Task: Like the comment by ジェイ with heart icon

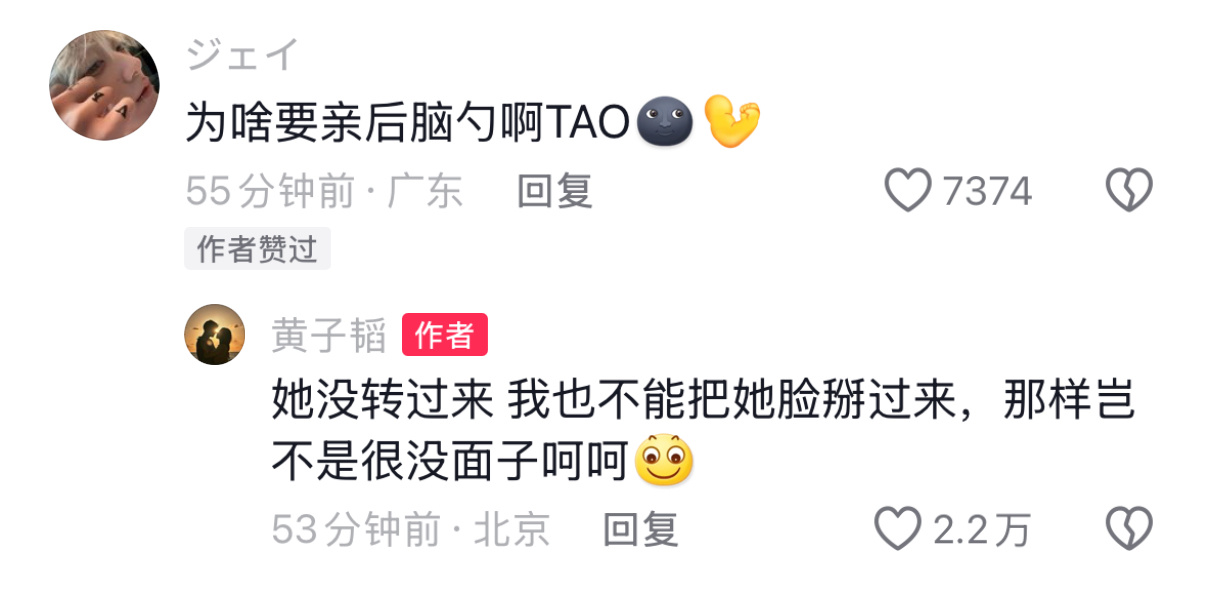Action: [x=908, y=190]
